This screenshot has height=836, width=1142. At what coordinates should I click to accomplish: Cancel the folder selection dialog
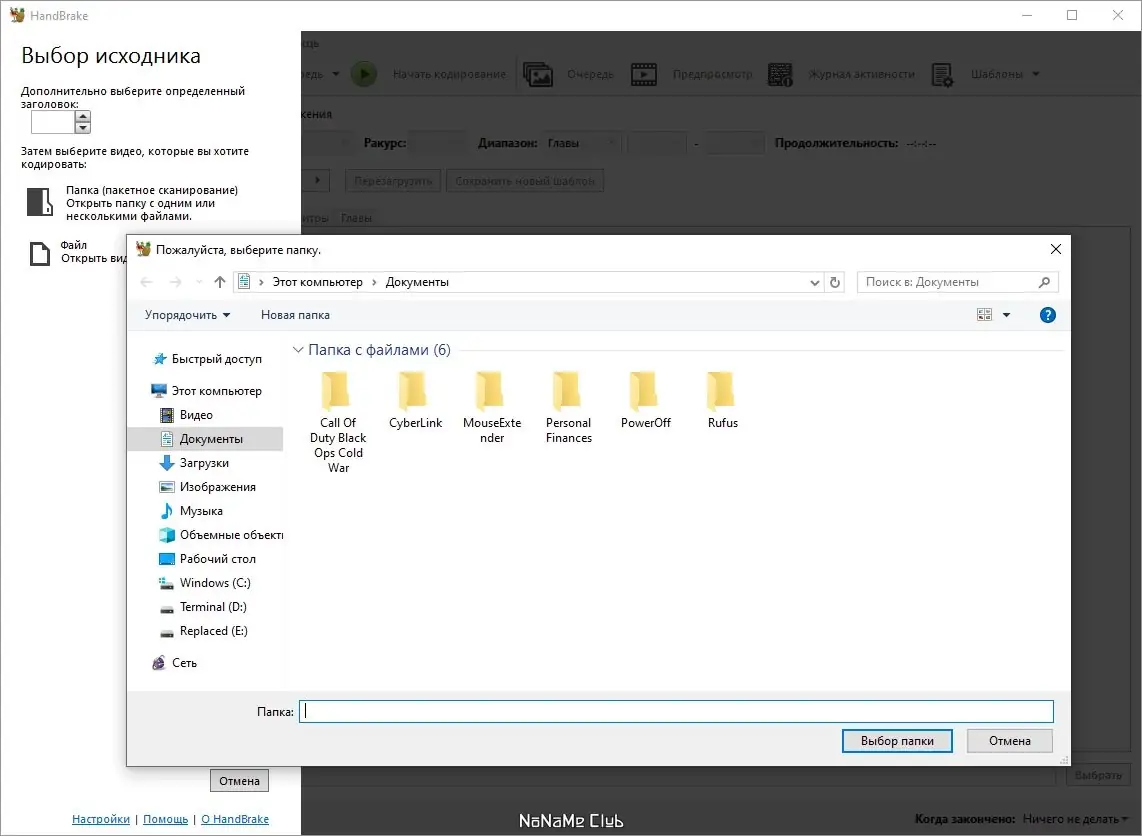pyautogui.click(x=1009, y=741)
